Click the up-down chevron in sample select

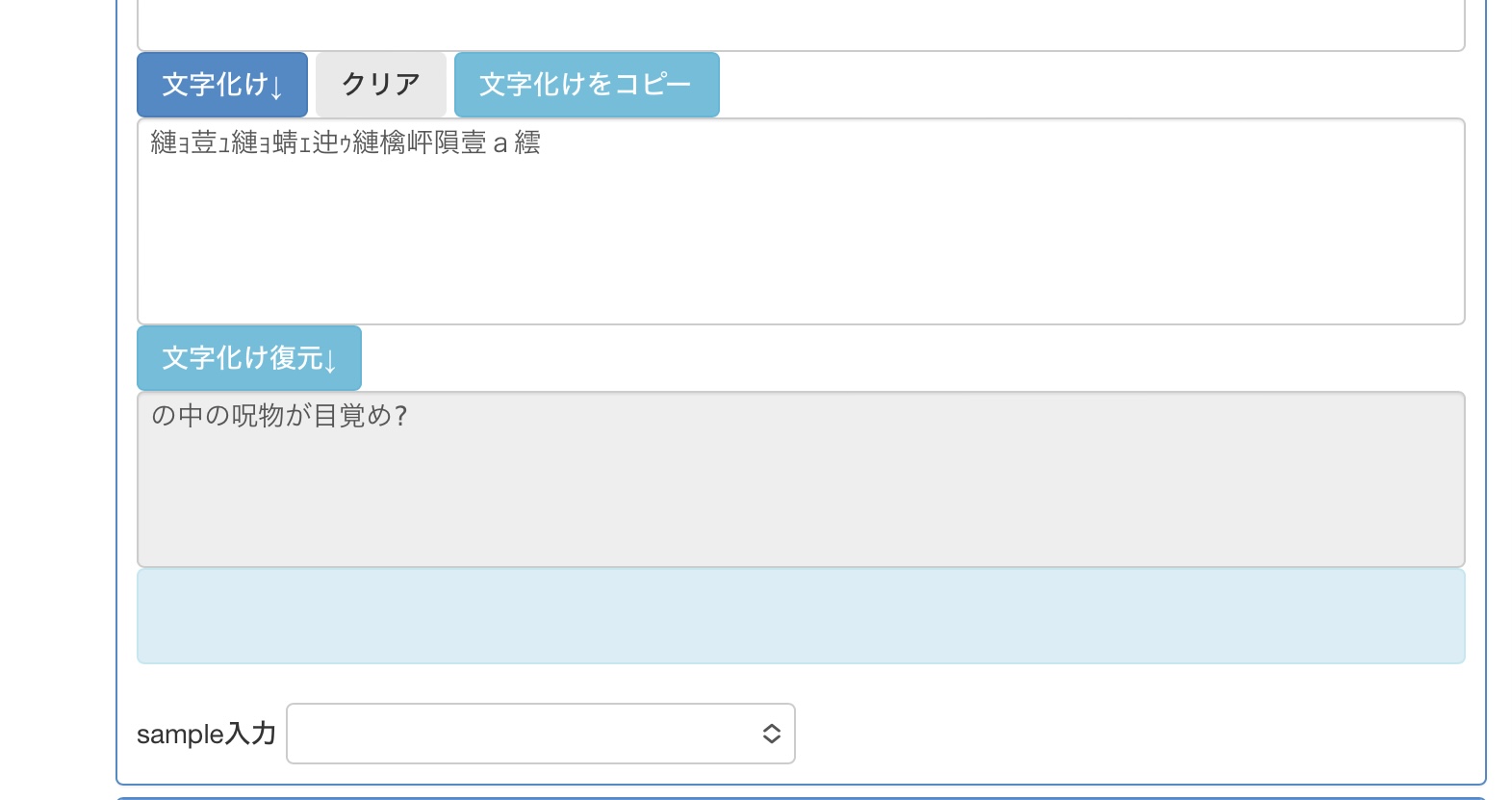(771, 734)
